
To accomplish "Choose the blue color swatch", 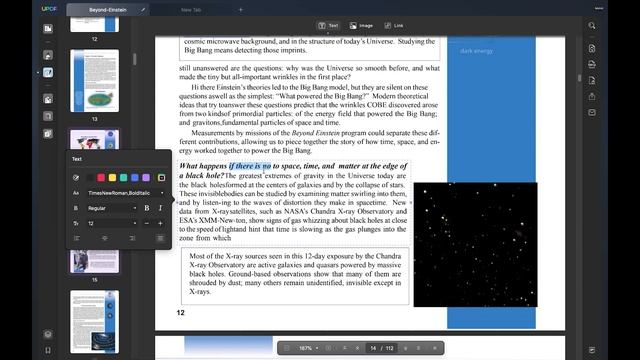I will coord(135,178).
